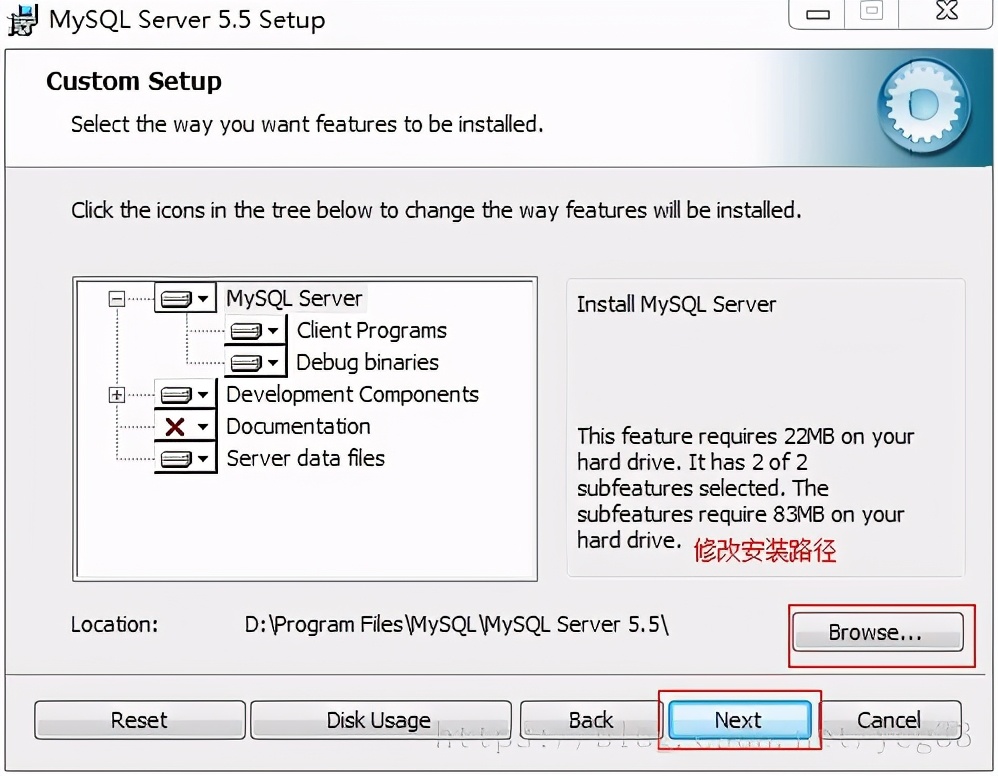This screenshot has height=776, width=998.
Task: Click the Client Programs feature drive icon
Action: coord(255,330)
